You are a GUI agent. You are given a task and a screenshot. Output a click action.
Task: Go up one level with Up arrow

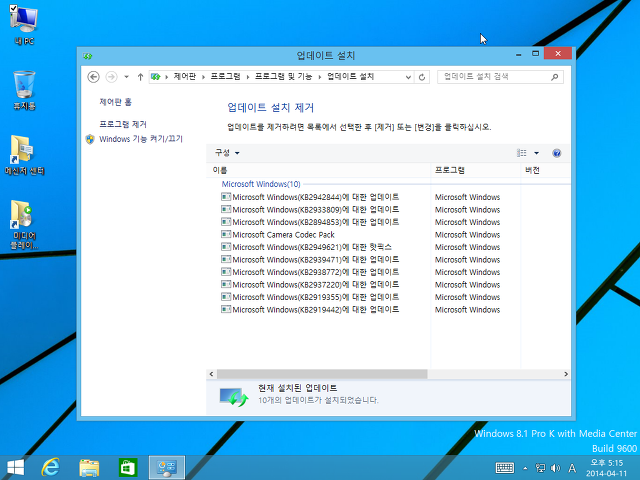(x=140, y=77)
